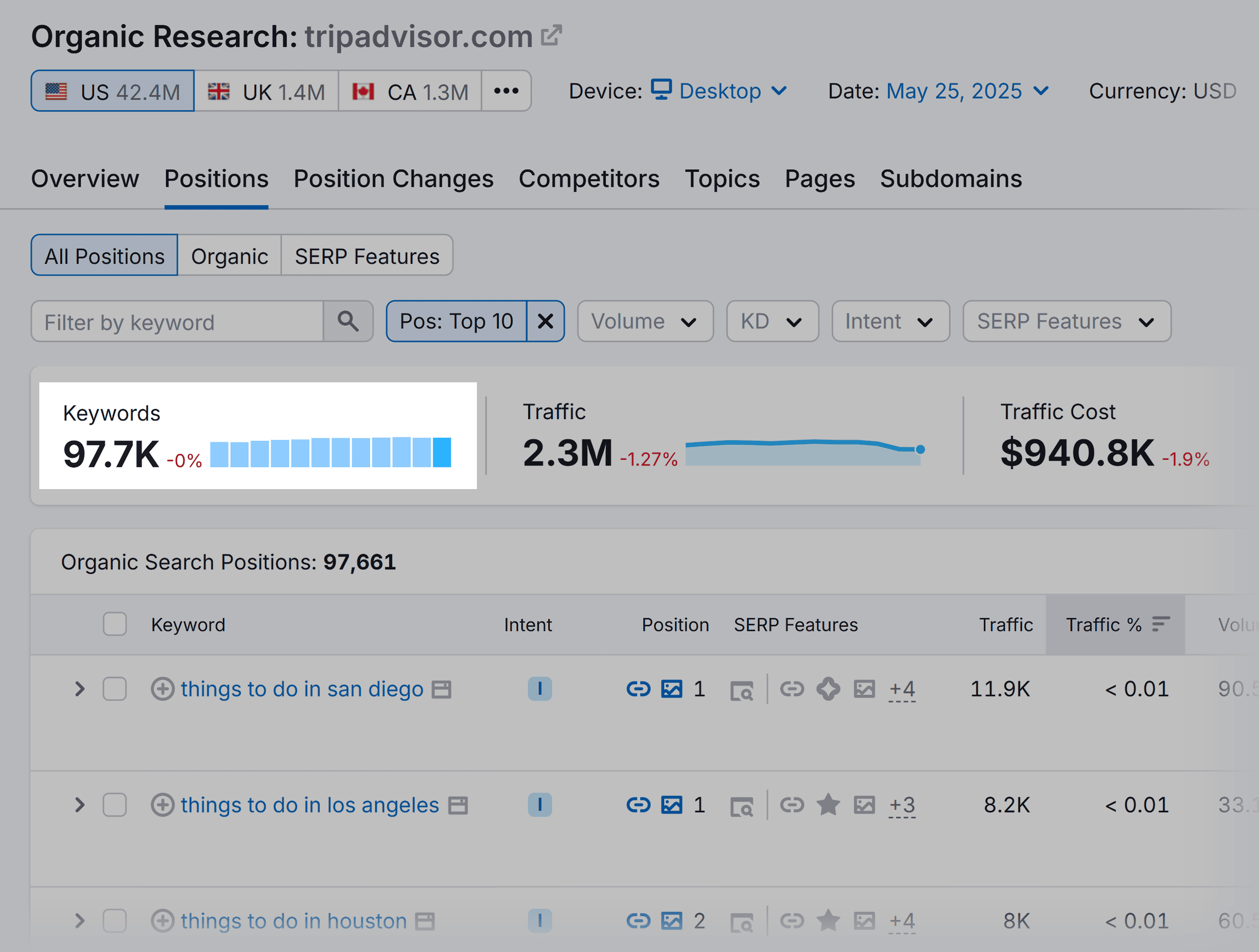Click the Filter by keyword field
The width and height of the screenshot is (1259, 952).
click(177, 322)
